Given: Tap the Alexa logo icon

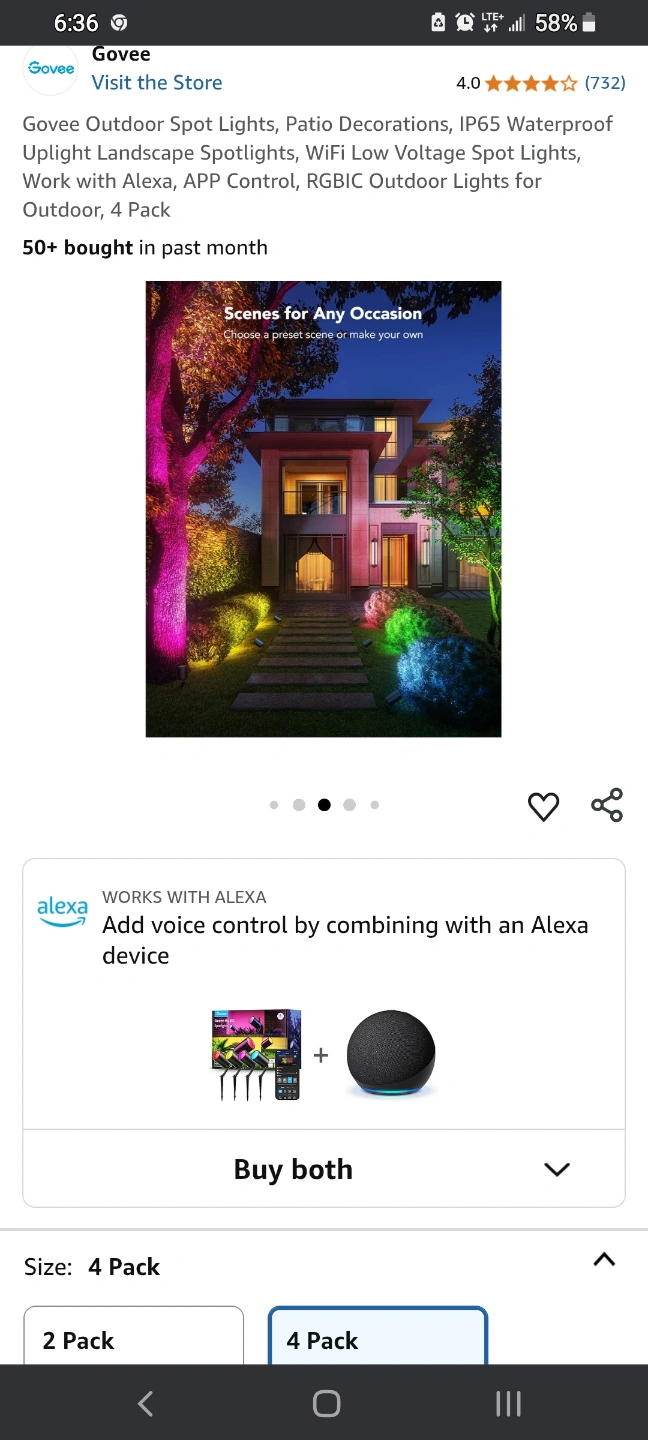Looking at the screenshot, I should 62,911.
